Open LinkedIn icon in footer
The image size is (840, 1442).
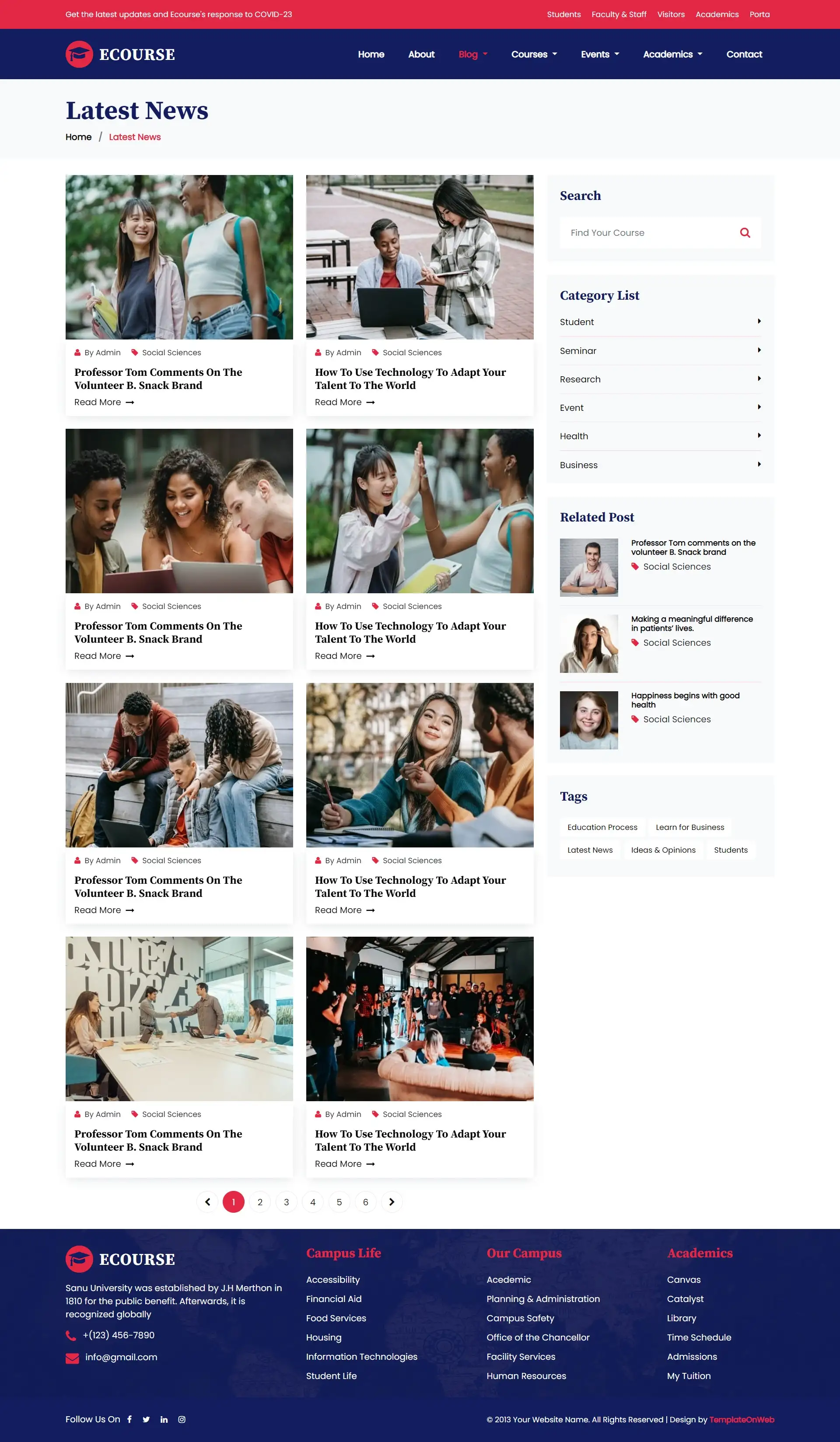click(164, 1419)
